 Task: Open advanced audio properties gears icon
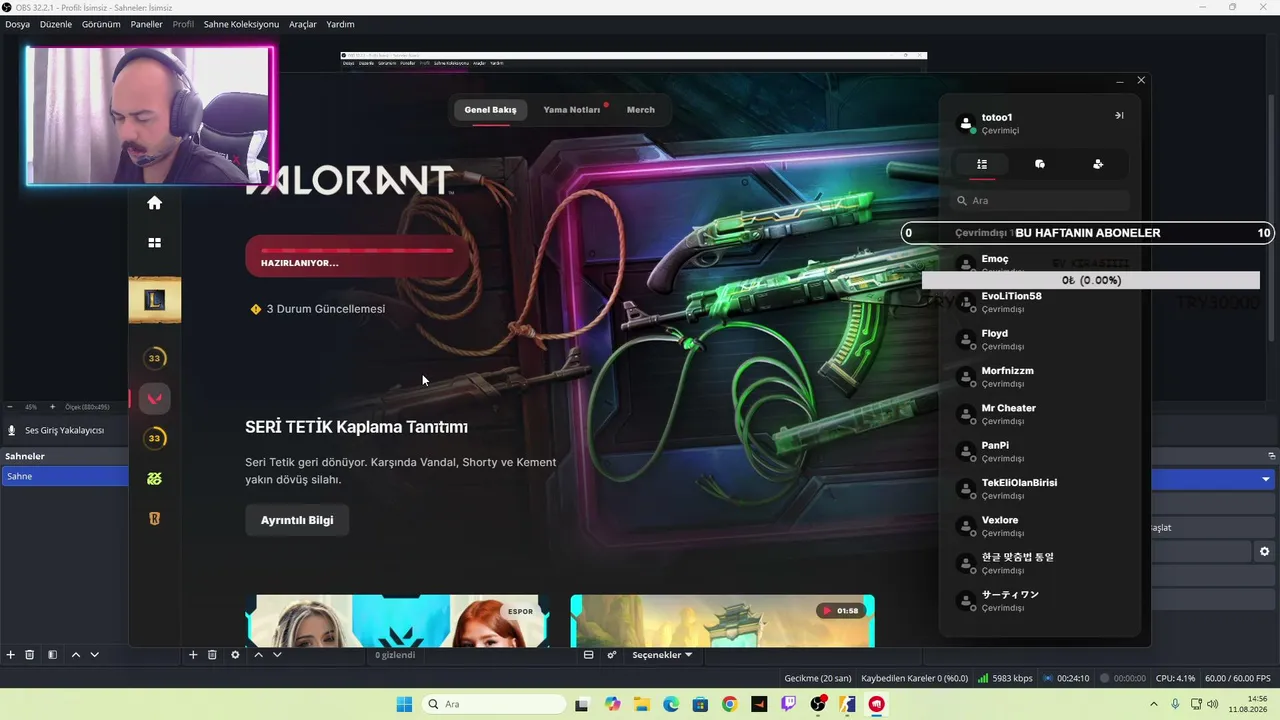click(611, 655)
